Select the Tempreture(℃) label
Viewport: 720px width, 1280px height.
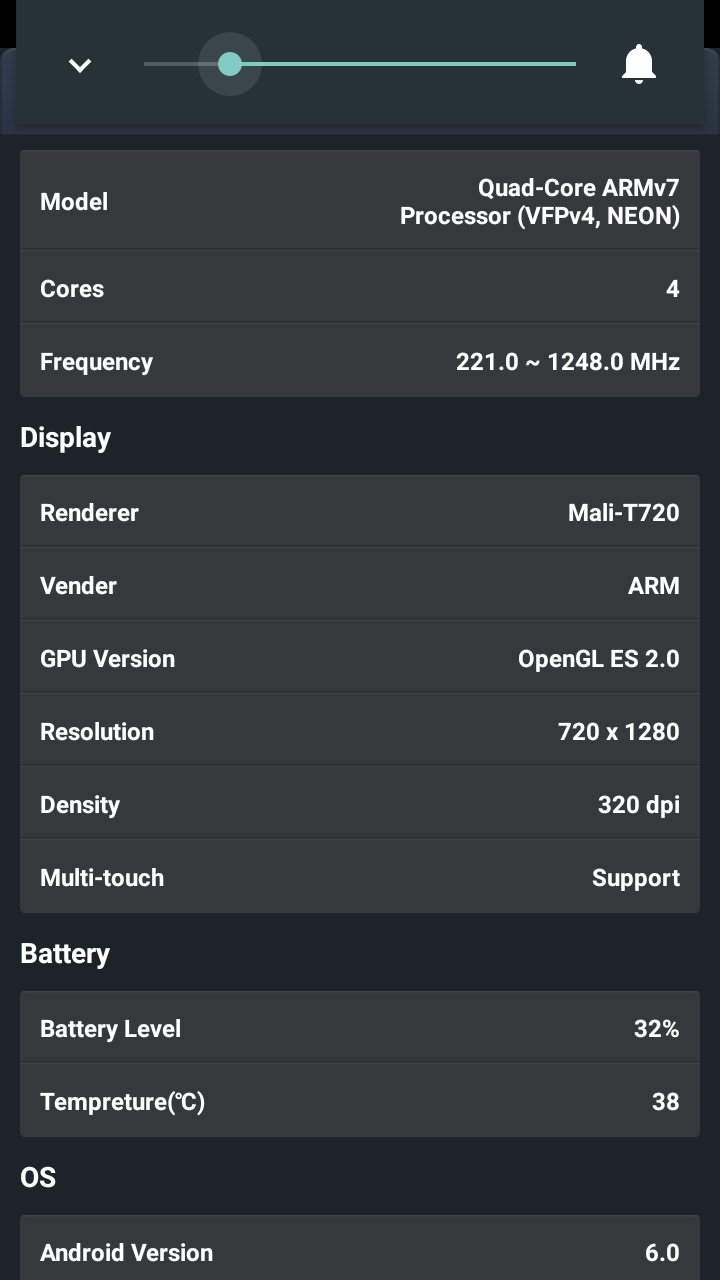(x=122, y=1102)
